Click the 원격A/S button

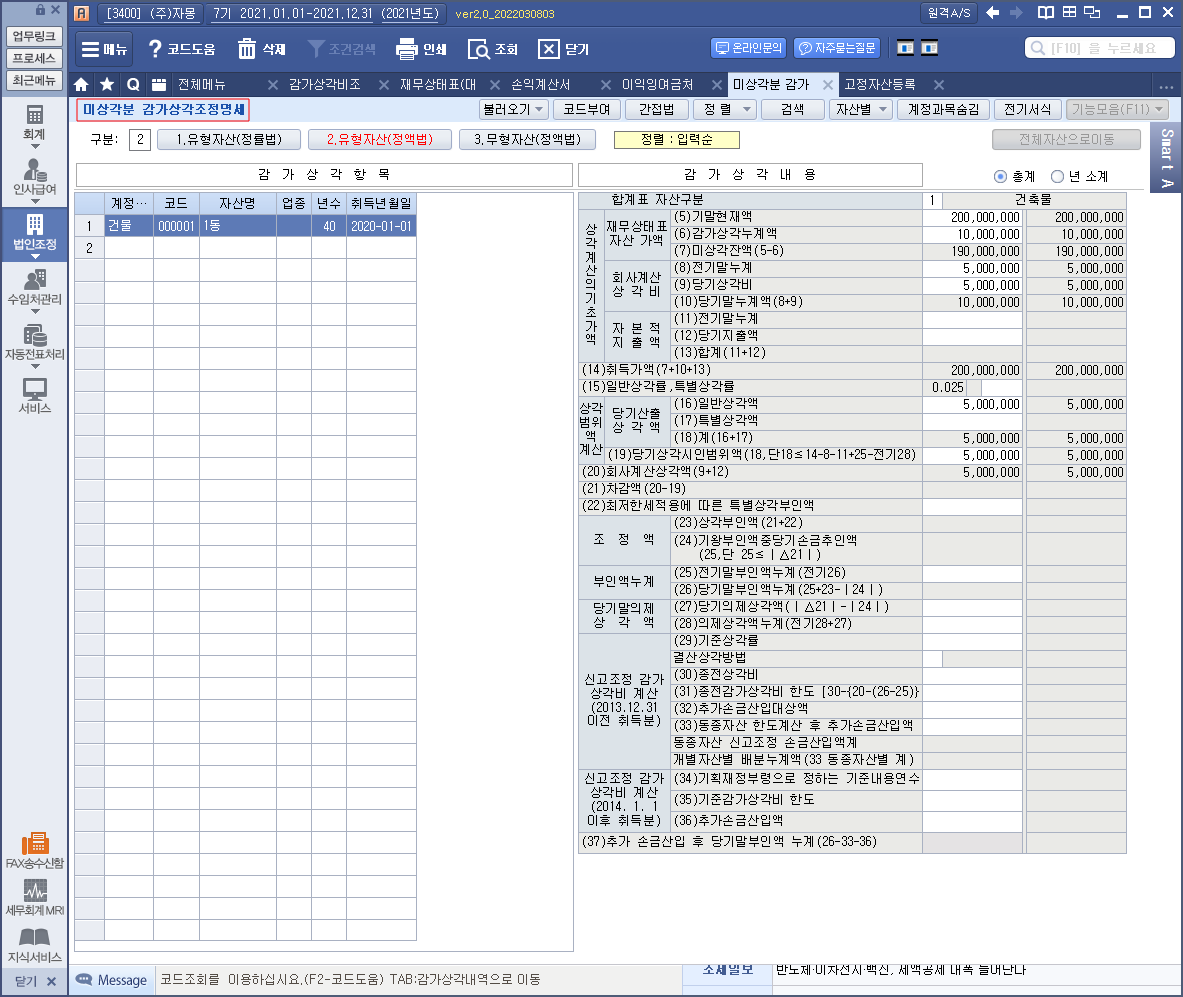click(949, 13)
